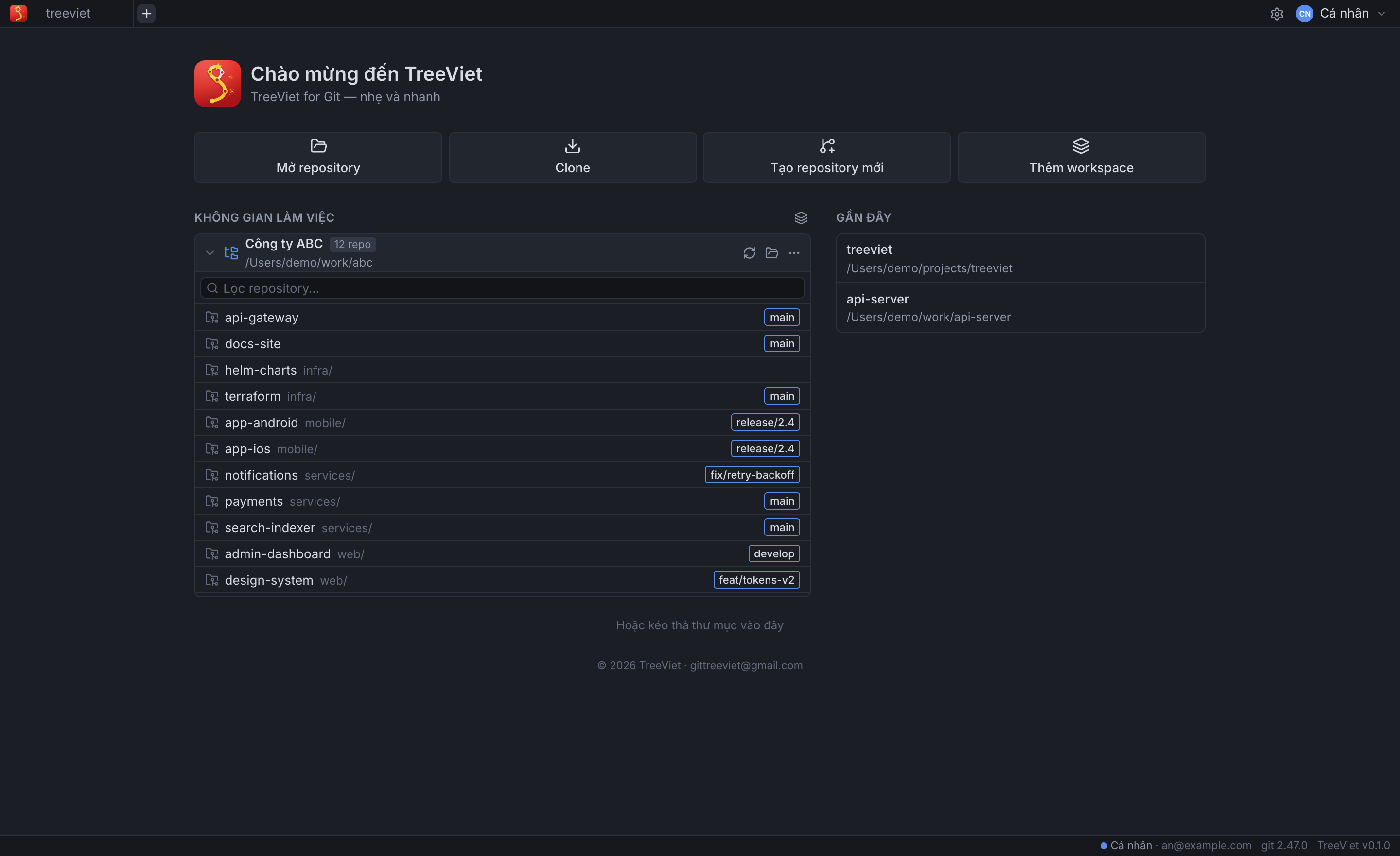Click TreeViet v0.1.0 version text
This screenshot has width=1400, height=856.
point(1353,845)
